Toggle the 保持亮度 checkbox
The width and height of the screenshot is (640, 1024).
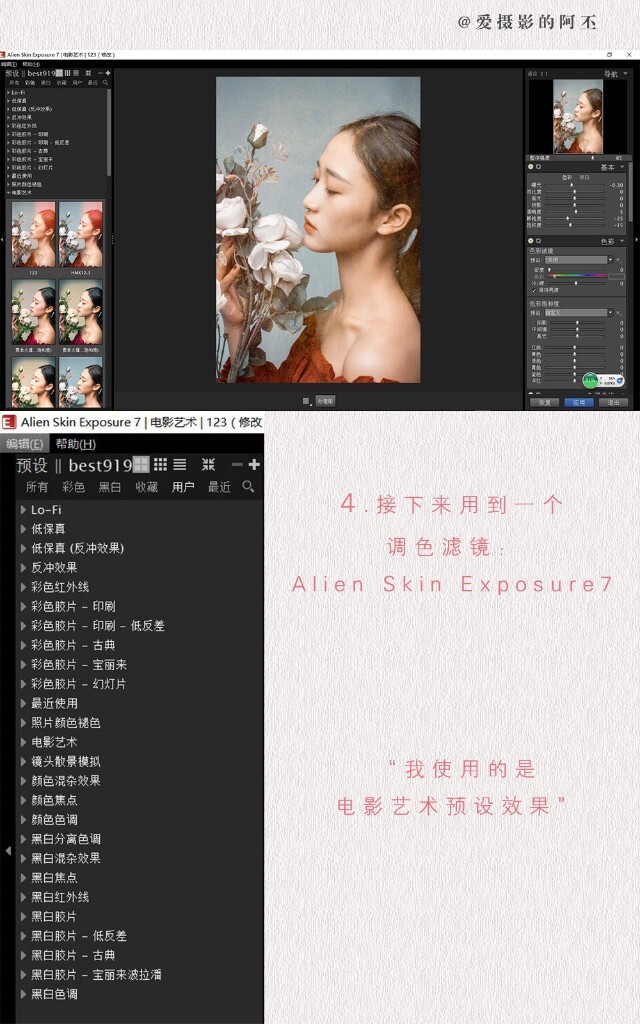534,291
